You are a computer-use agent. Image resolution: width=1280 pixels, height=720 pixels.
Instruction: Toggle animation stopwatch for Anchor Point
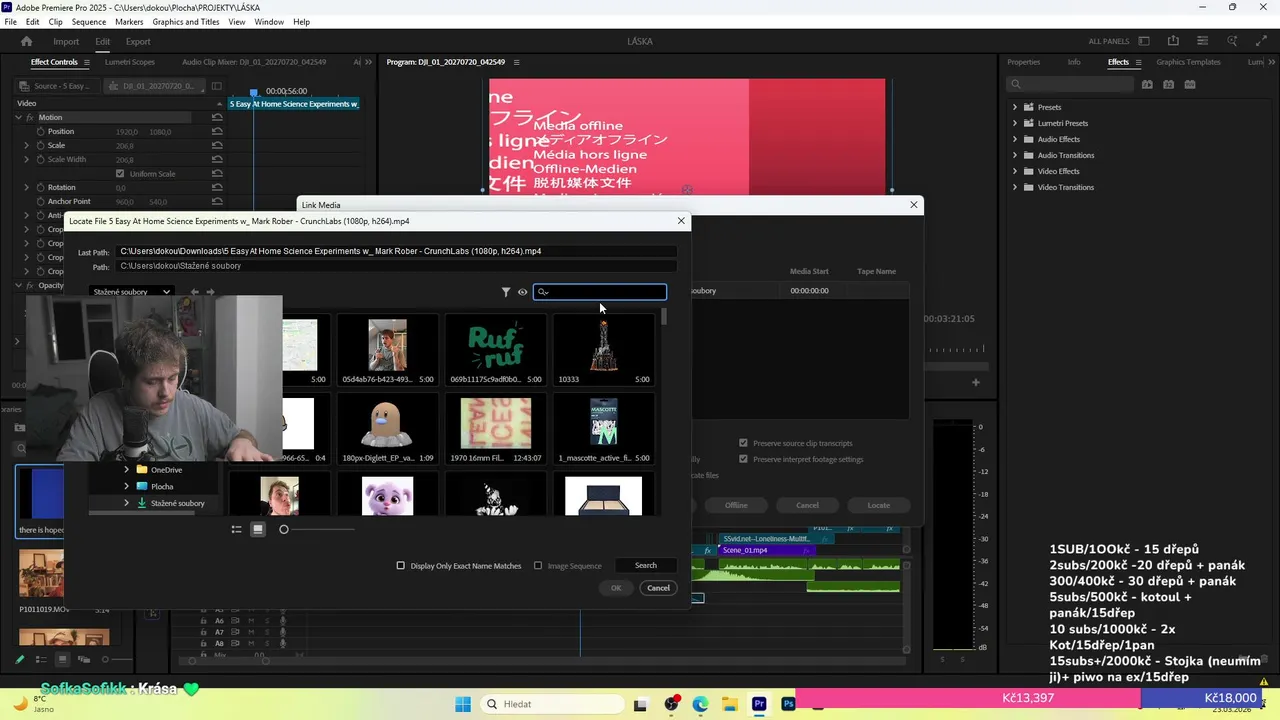click(41, 201)
